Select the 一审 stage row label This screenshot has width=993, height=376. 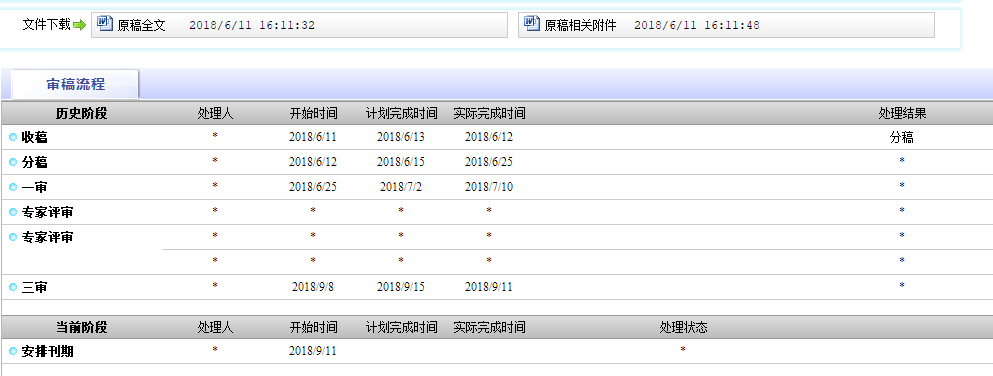34,187
